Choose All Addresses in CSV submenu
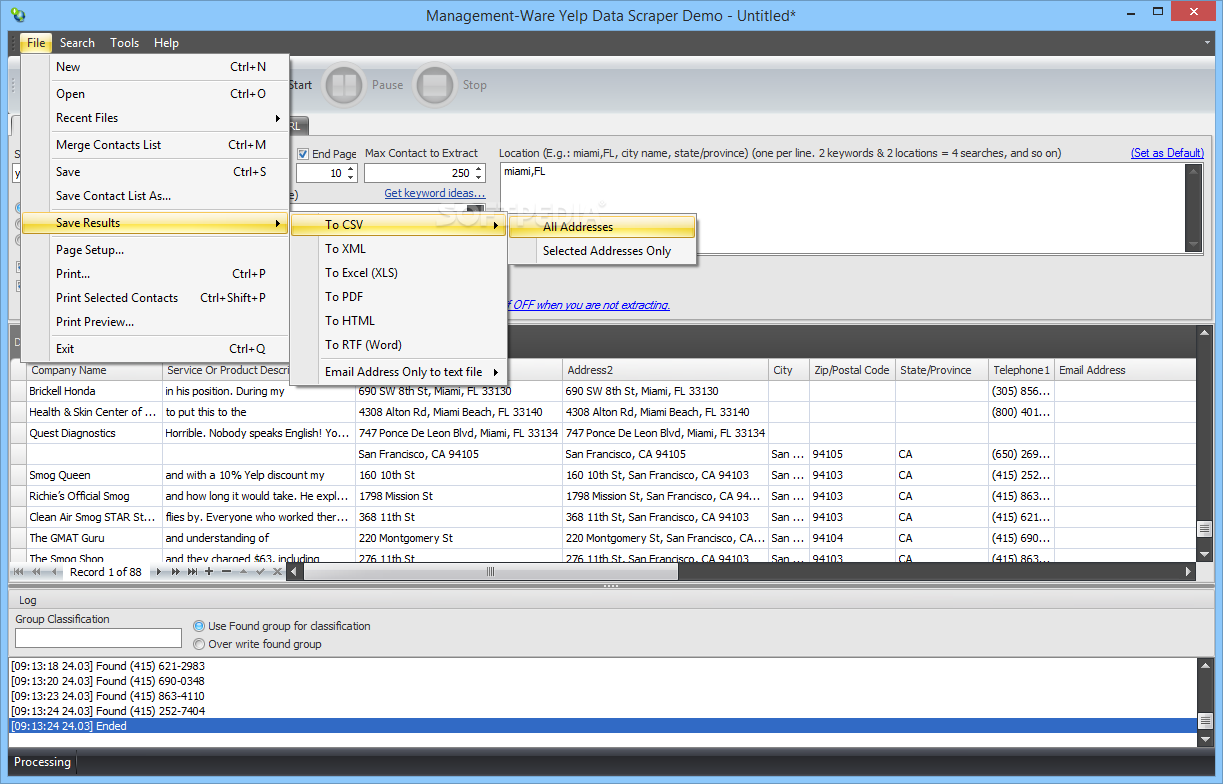This screenshot has width=1223, height=784. pos(602,227)
